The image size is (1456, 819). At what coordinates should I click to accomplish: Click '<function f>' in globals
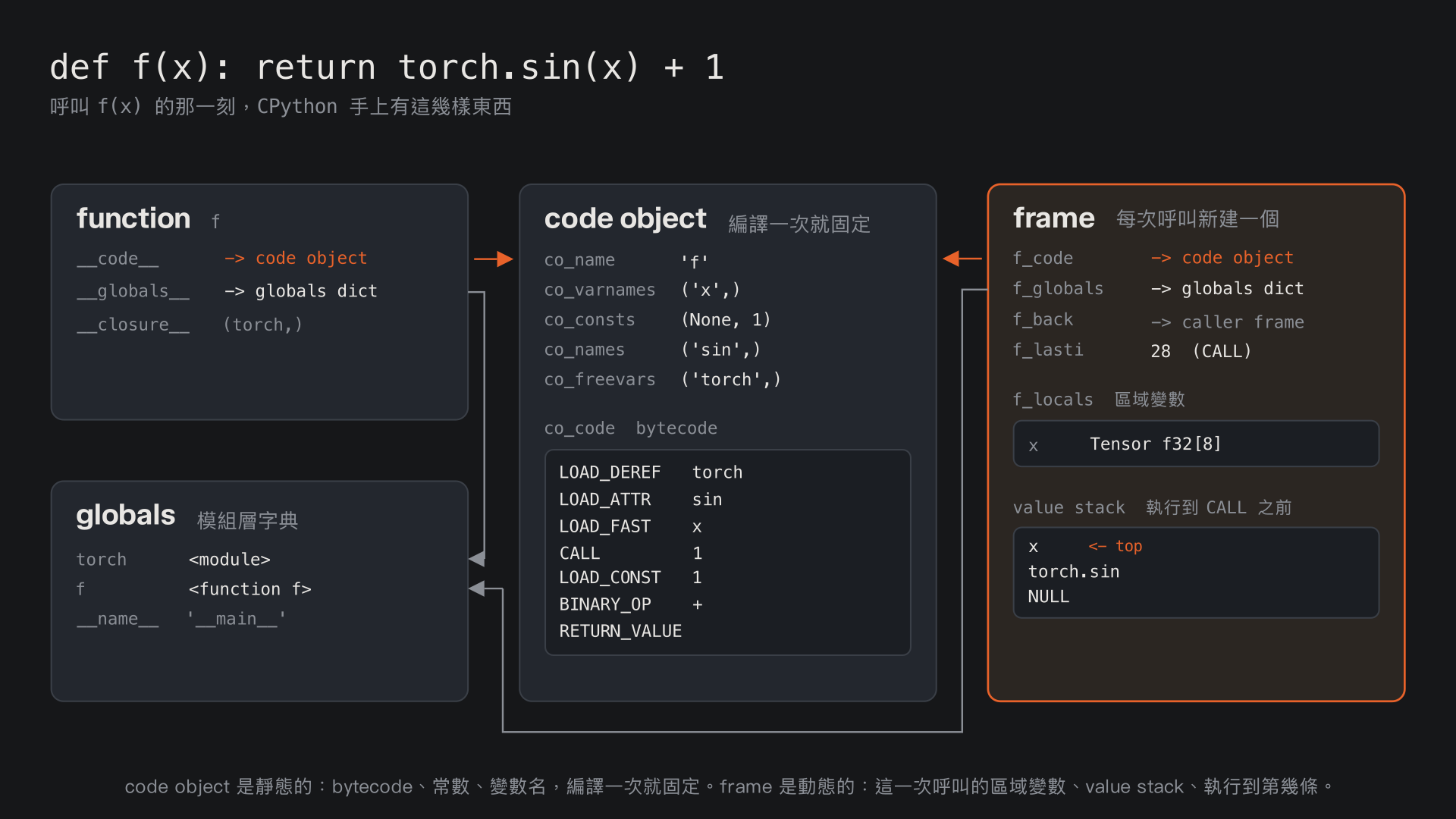[x=250, y=589]
